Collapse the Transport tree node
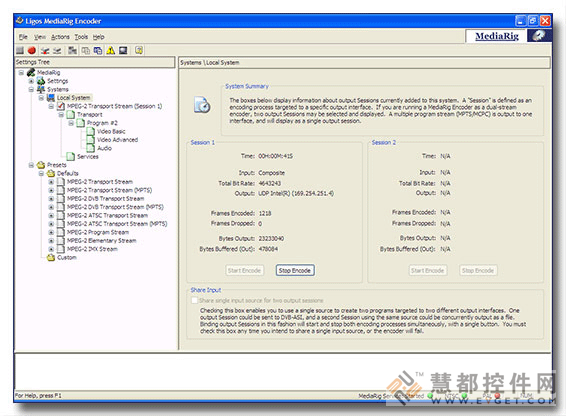This screenshot has width=566, height=416. (x=61, y=114)
